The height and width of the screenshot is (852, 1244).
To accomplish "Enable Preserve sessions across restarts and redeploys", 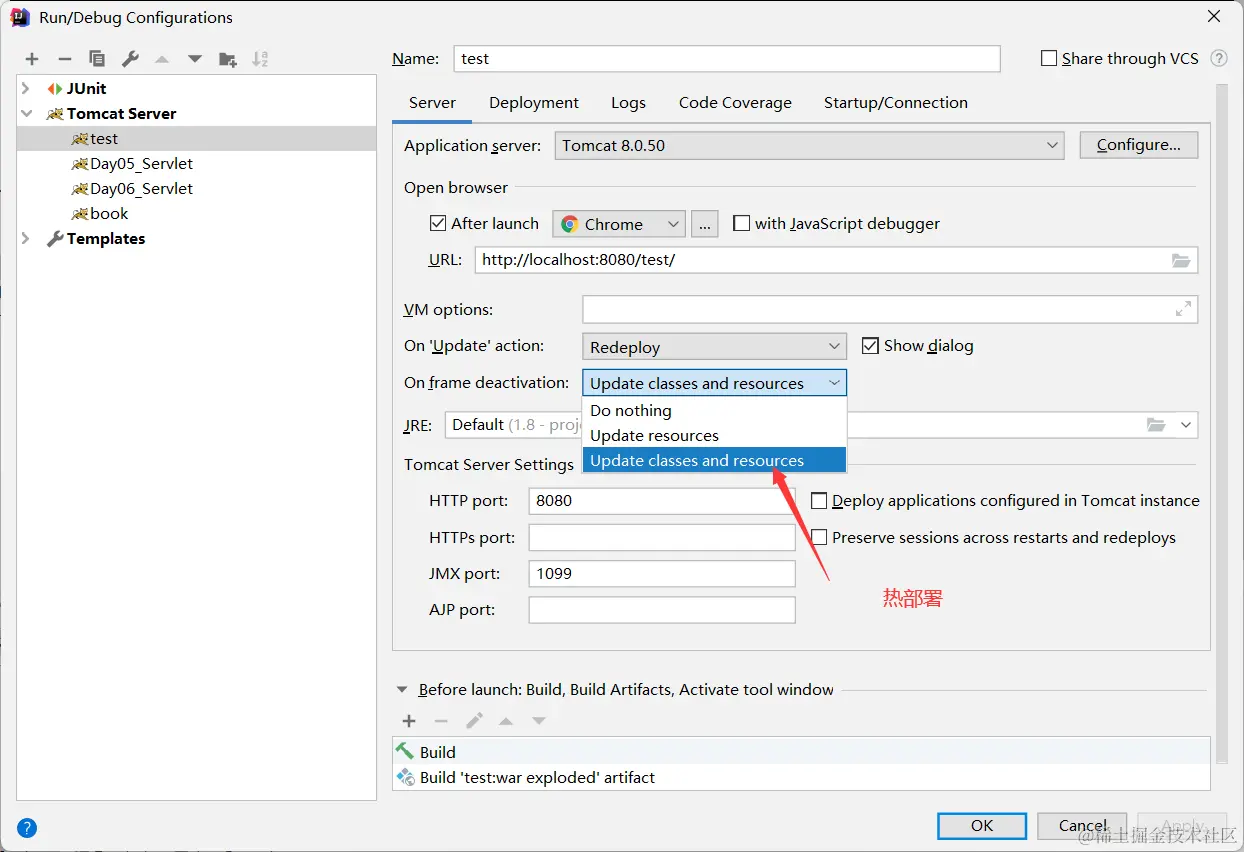I will tap(819, 538).
